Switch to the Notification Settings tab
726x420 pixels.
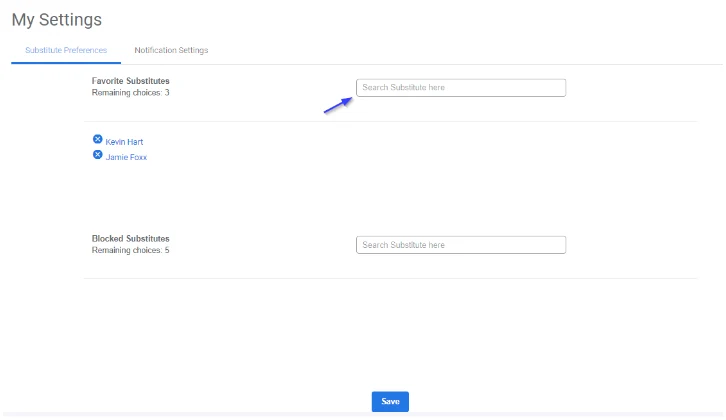click(x=171, y=50)
